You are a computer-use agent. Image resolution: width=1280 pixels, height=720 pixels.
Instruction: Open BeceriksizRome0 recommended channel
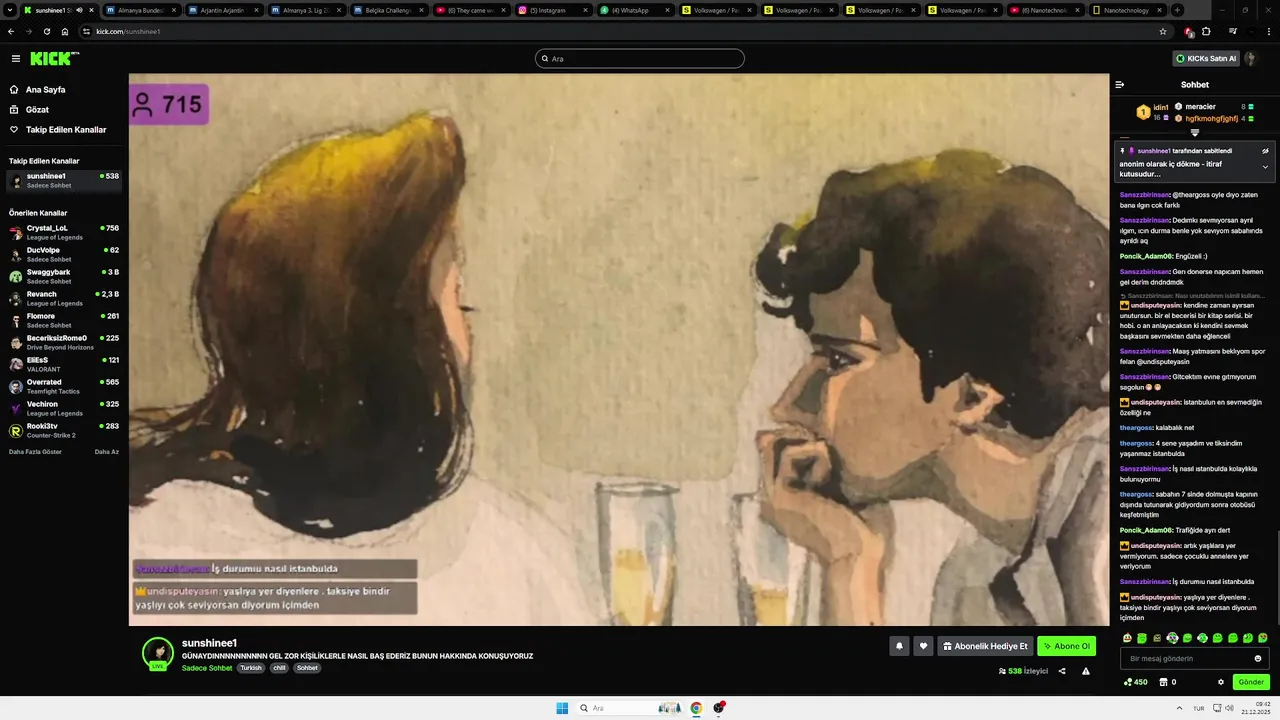click(64, 342)
